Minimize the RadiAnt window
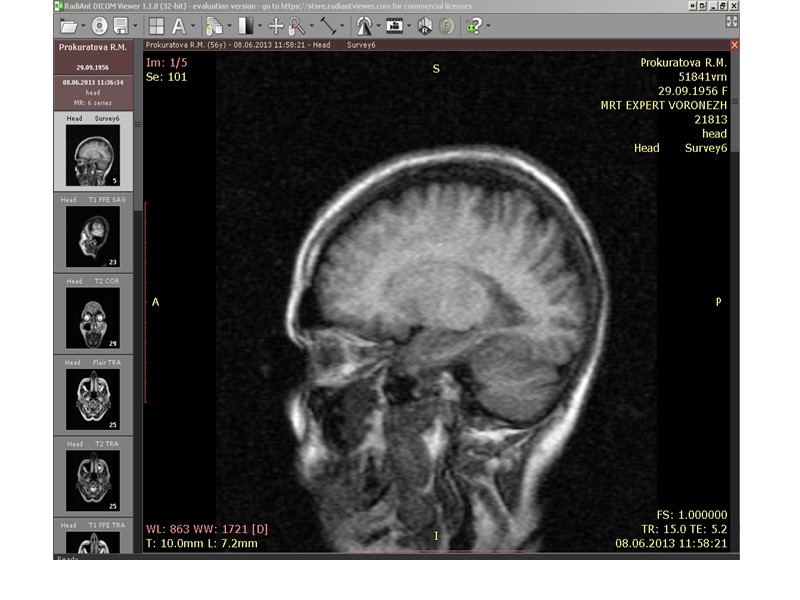The width and height of the screenshot is (800, 600). tap(714, 6)
